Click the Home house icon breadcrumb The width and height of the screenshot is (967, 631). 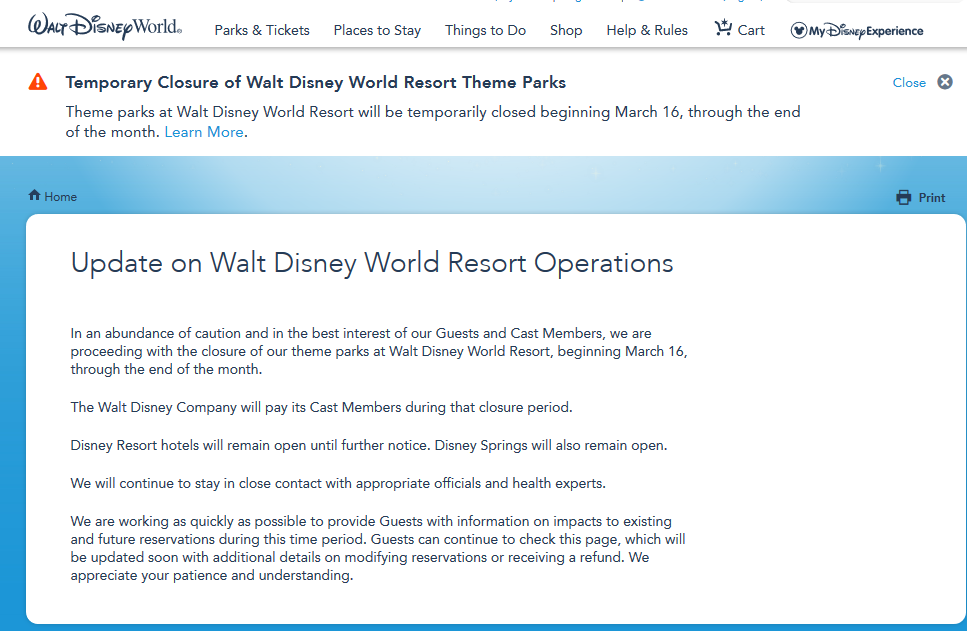tap(35, 196)
